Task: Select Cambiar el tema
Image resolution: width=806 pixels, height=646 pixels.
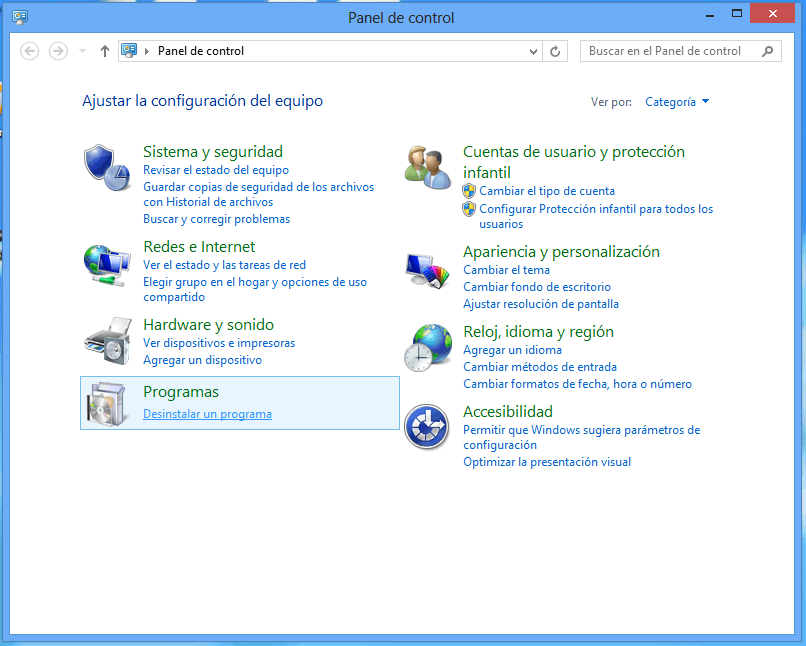Action: pos(506,270)
